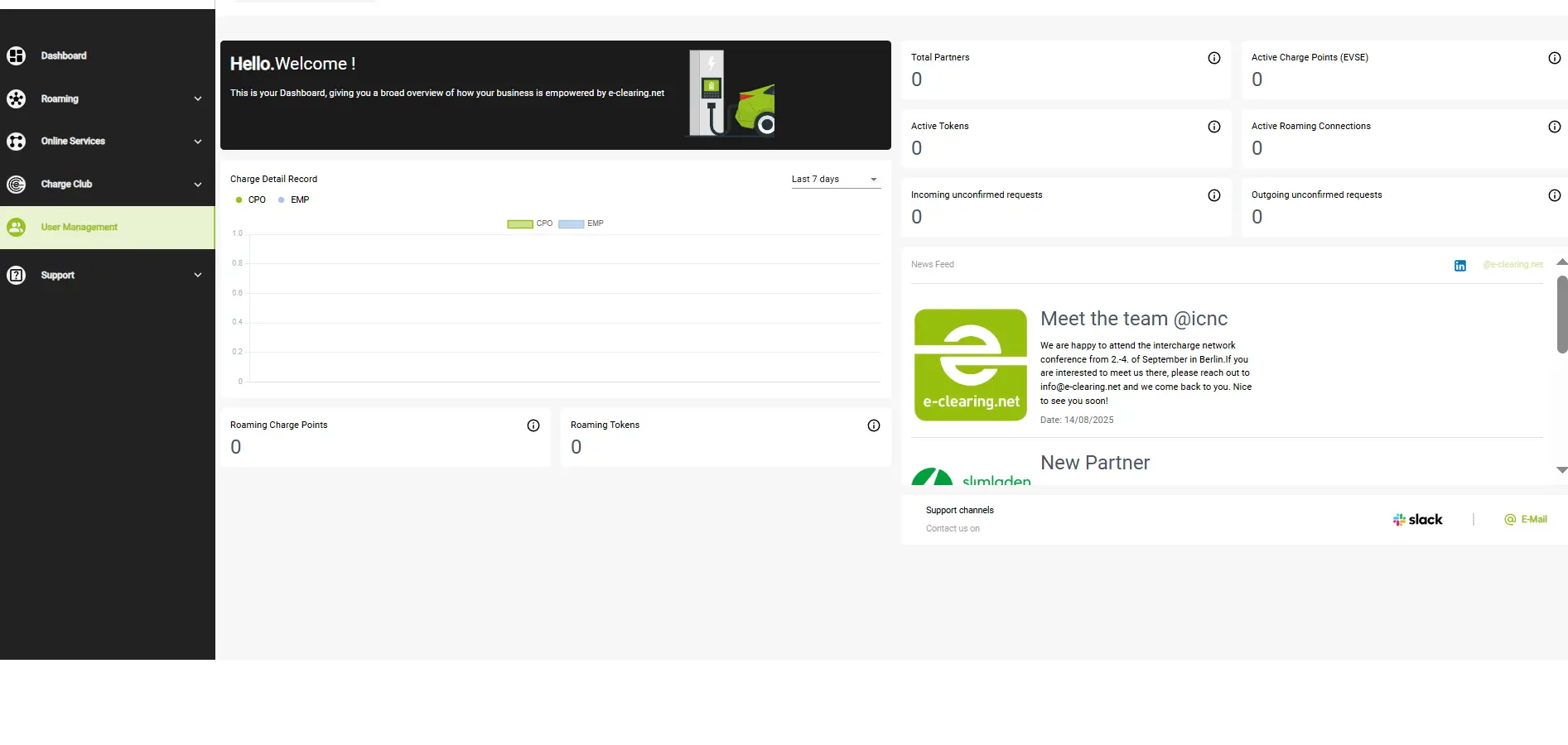This screenshot has height=745, width=1568.
Task: Click the Slack support channel logo
Action: [1417, 520]
